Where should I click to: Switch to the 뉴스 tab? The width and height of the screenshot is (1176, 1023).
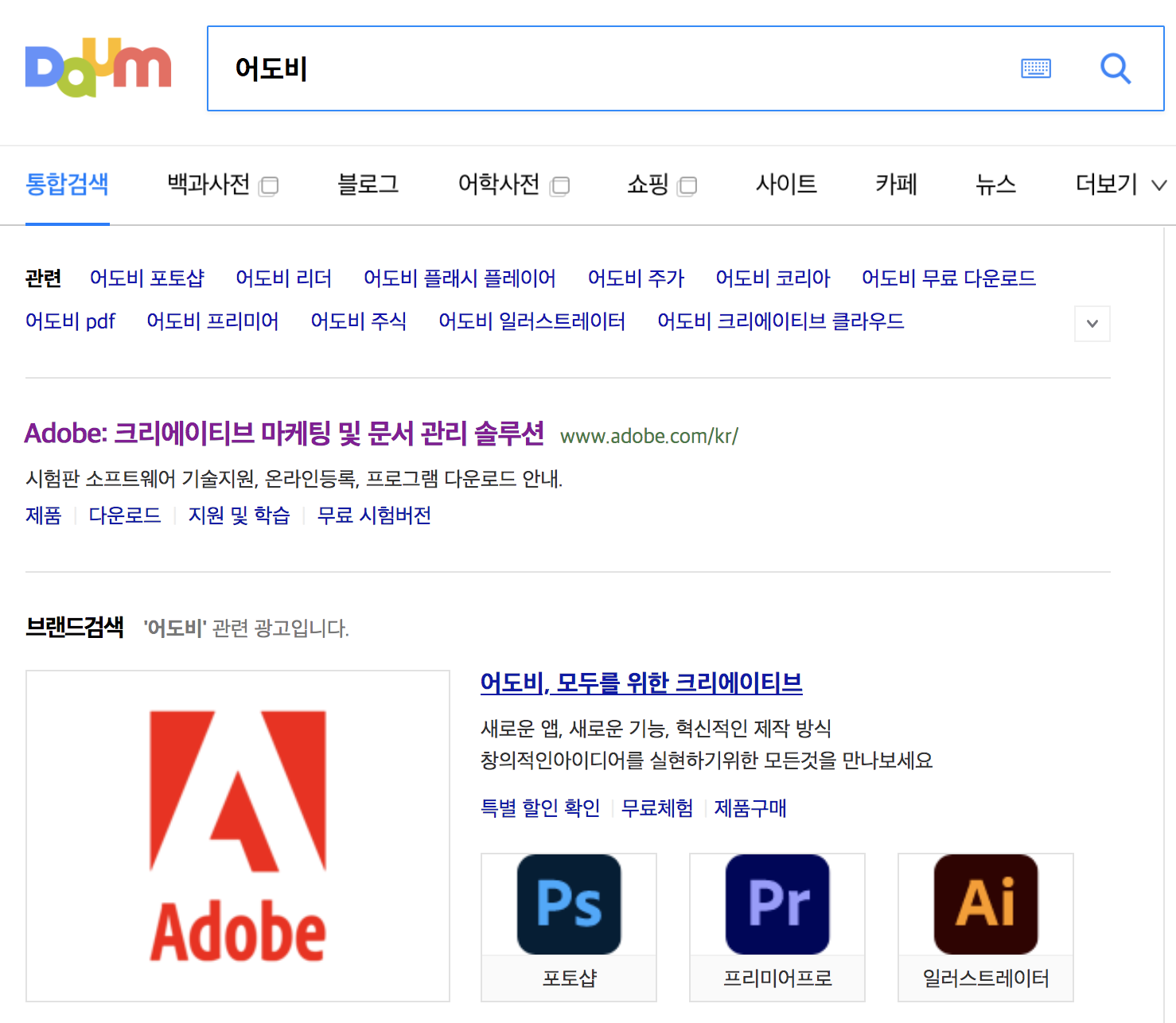pyautogui.click(x=996, y=185)
